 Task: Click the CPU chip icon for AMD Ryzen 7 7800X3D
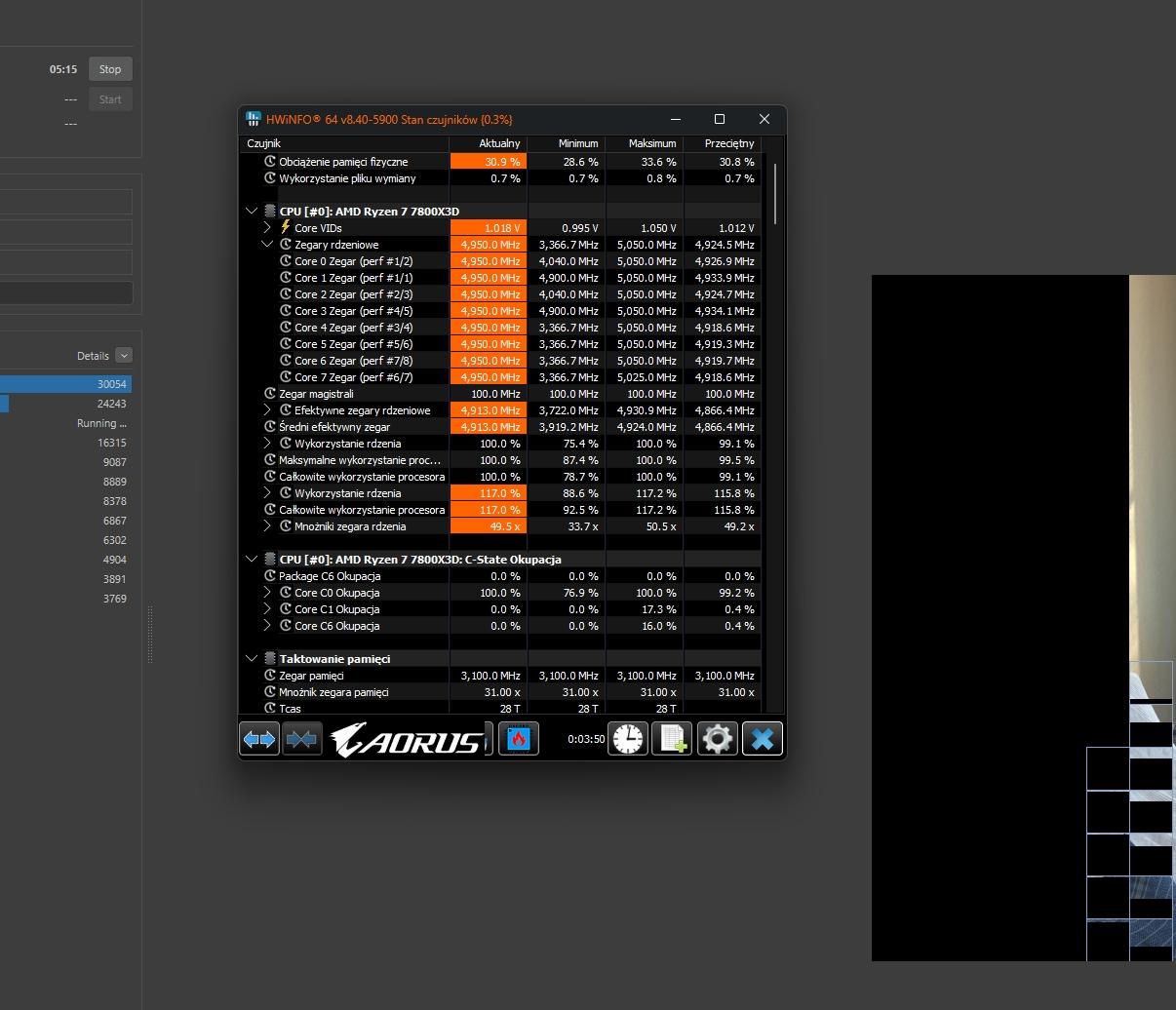270,211
